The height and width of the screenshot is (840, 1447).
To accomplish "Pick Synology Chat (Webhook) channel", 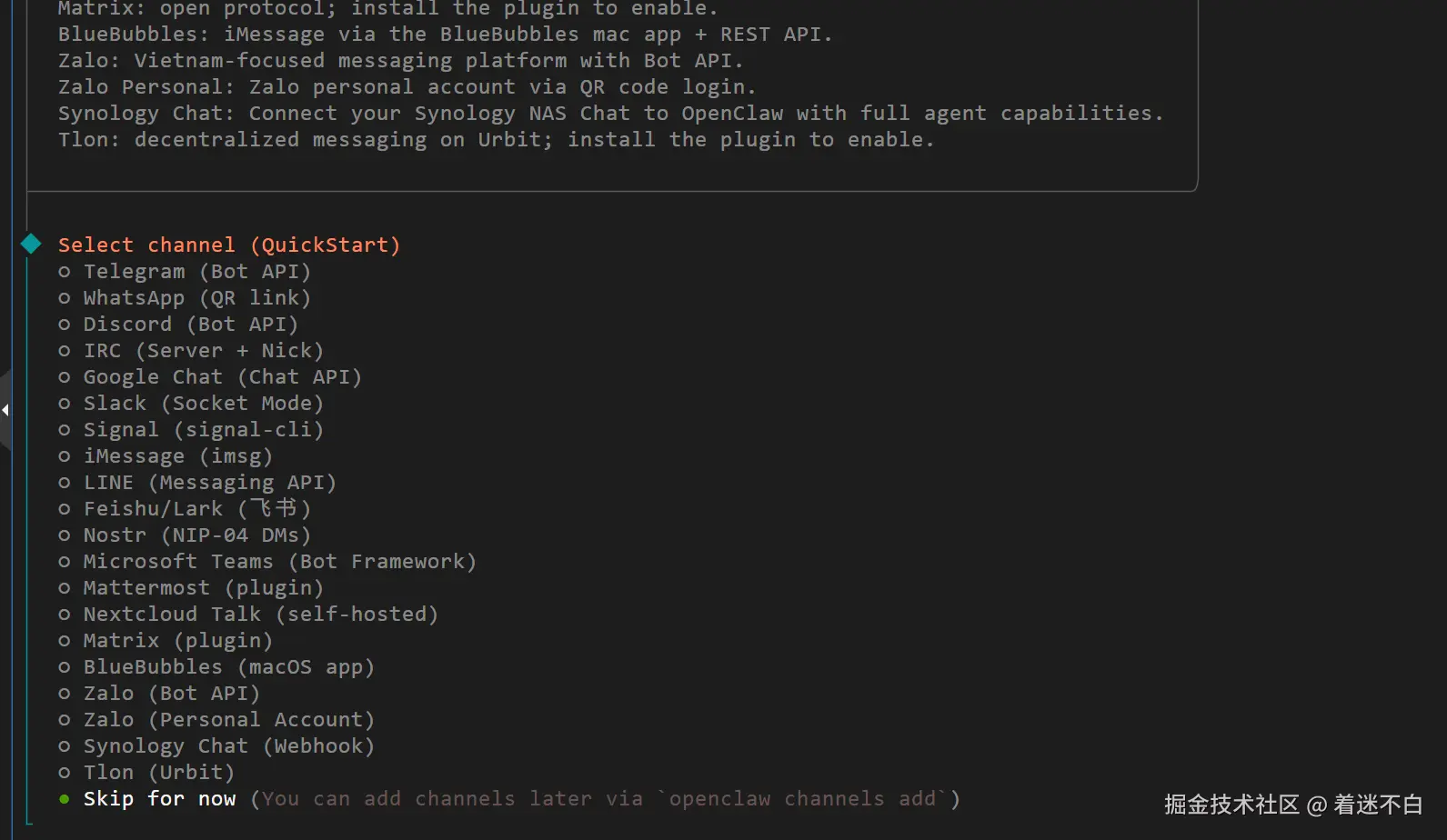I will 228,746.
